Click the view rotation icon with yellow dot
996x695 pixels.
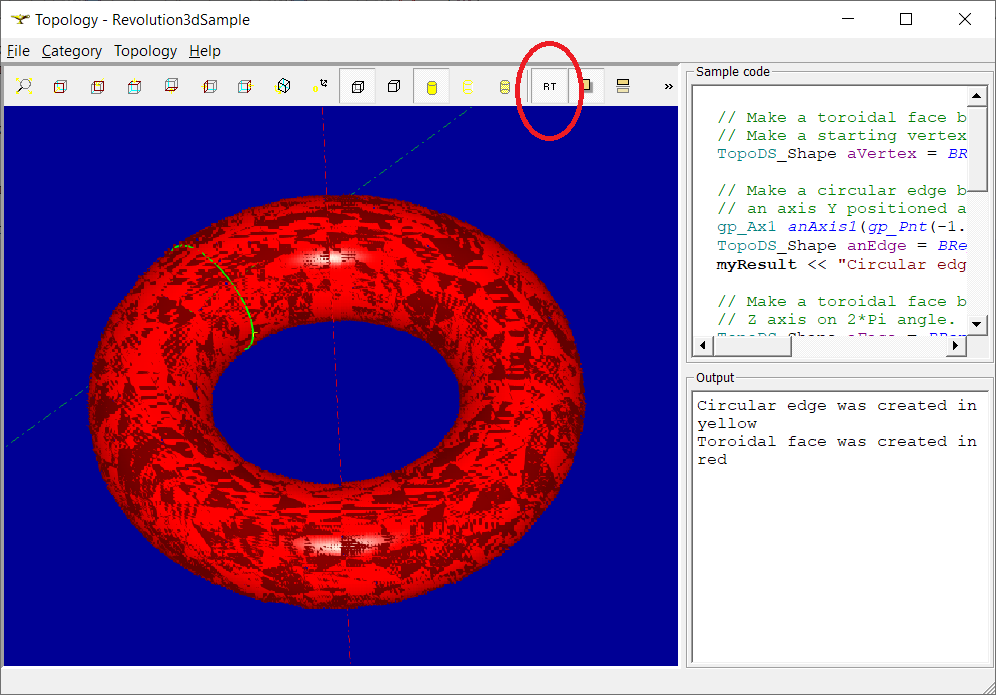coord(320,87)
